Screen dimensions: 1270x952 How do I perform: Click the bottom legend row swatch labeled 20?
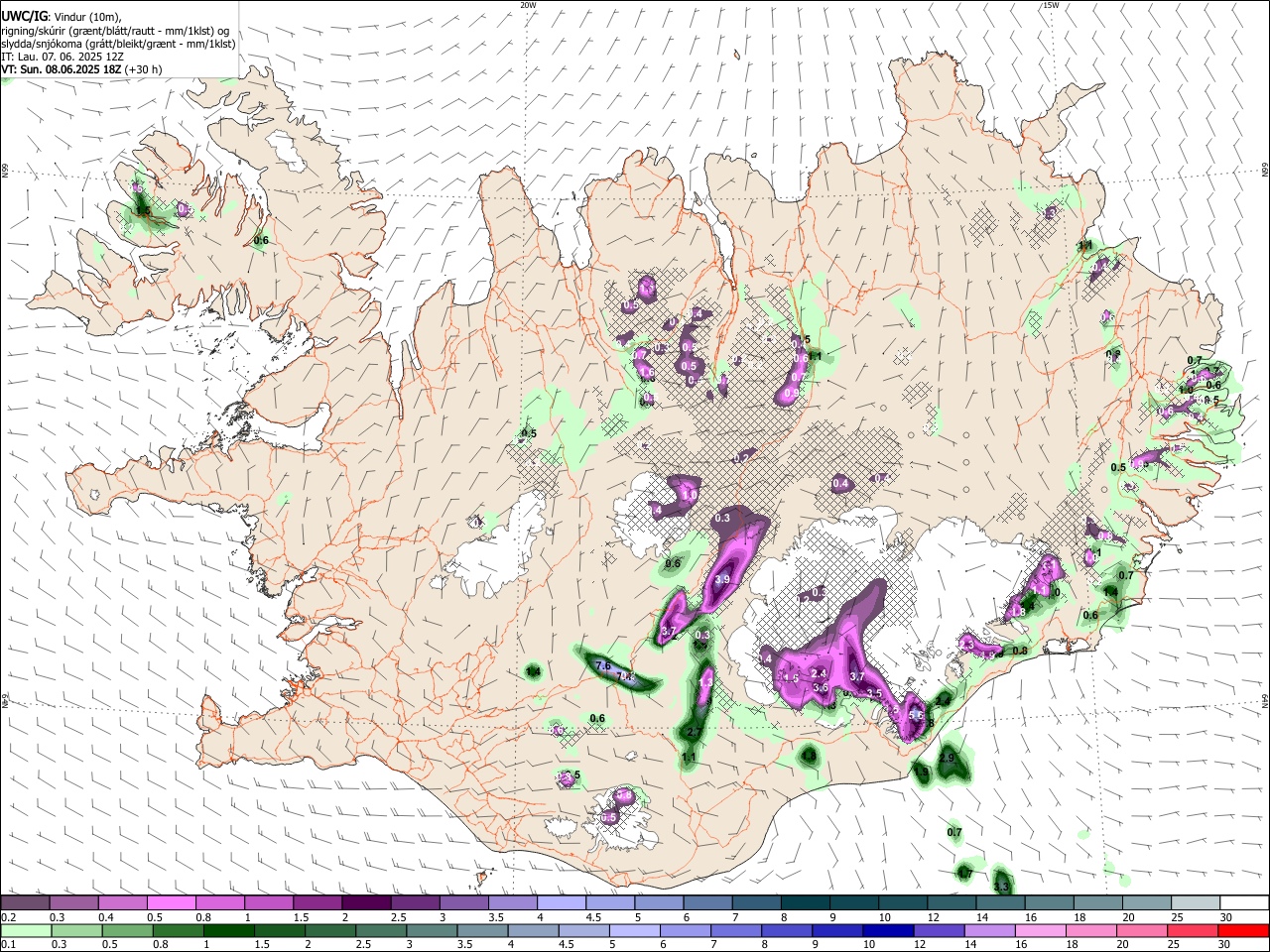tap(1141, 931)
